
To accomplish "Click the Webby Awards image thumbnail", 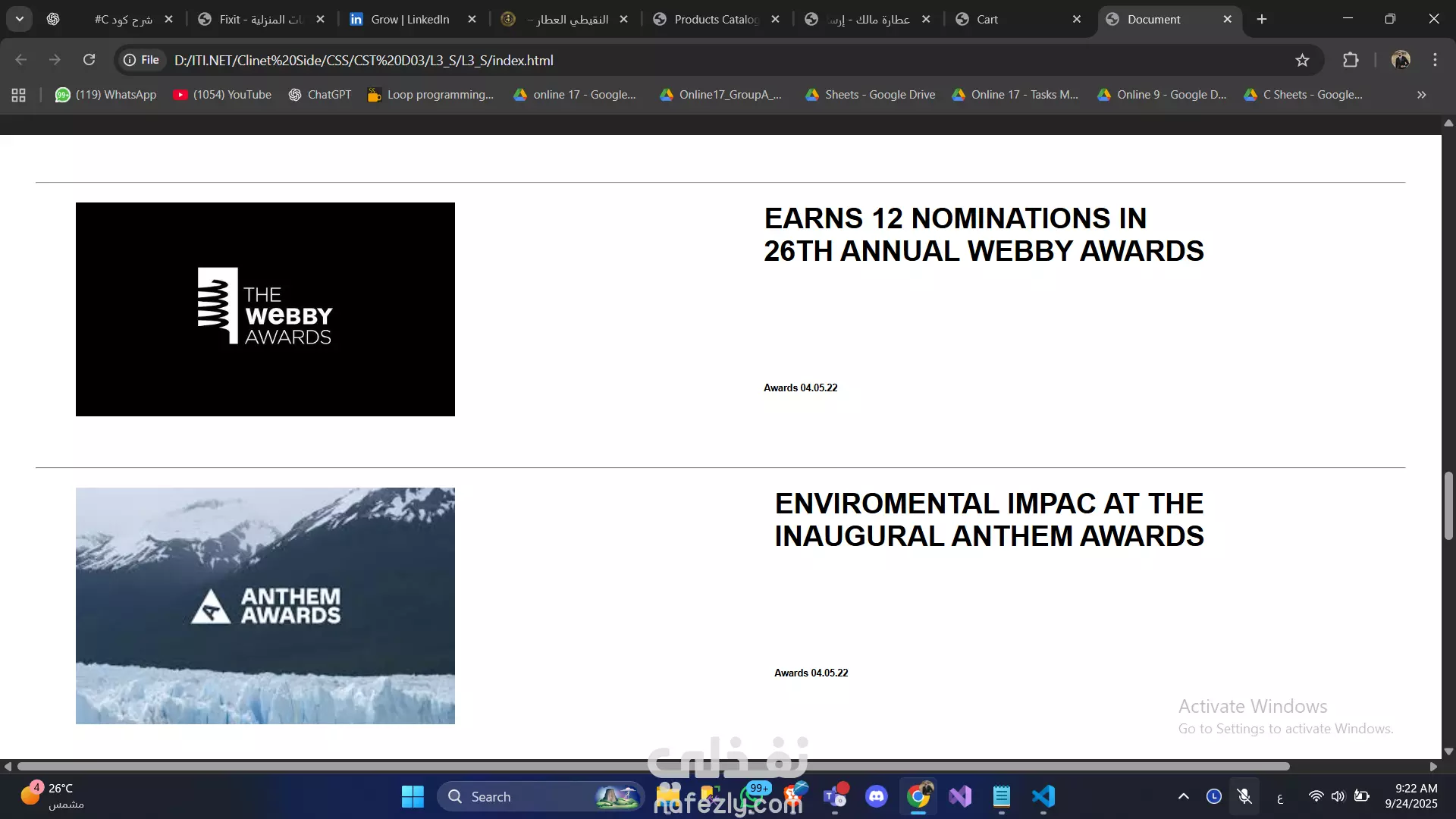I will (265, 309).
